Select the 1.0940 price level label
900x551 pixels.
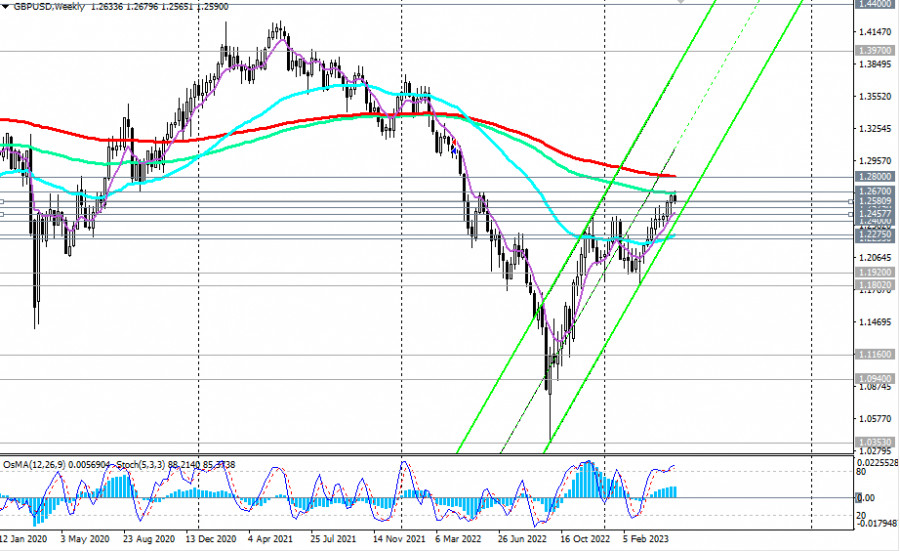tap(875, 379)
